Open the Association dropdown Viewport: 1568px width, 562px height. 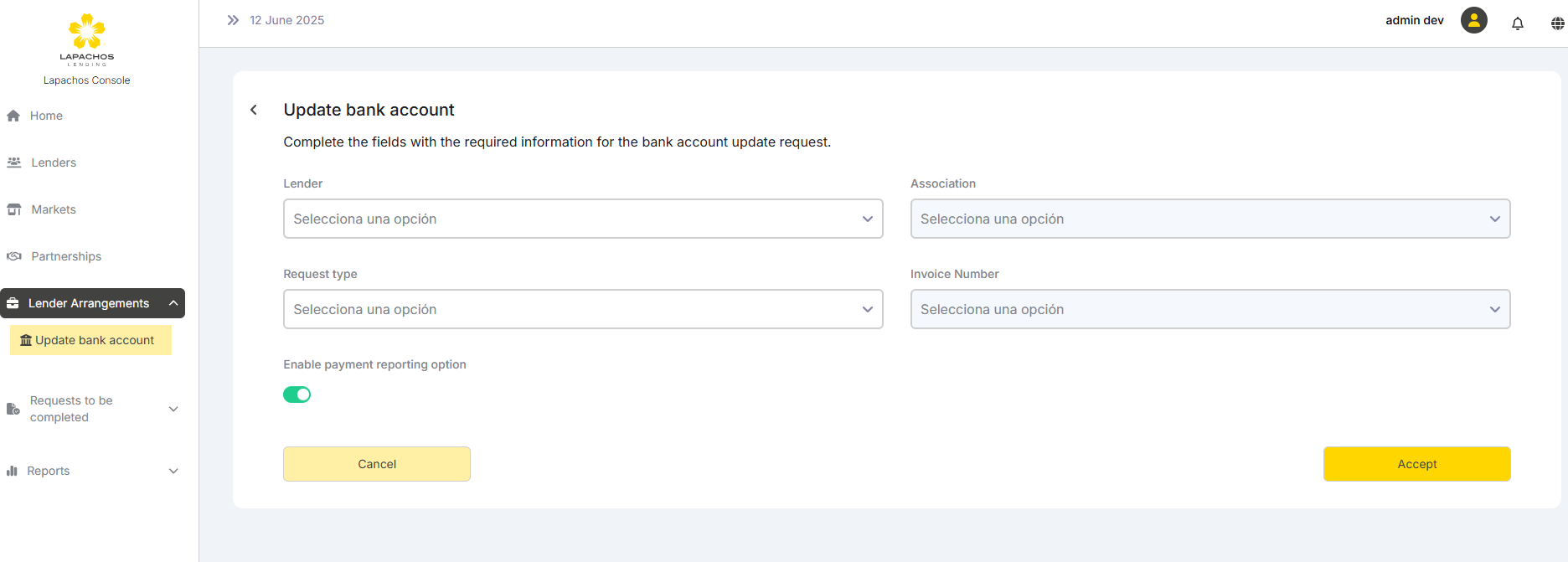pyautogui.click(x=1210, y=219)
